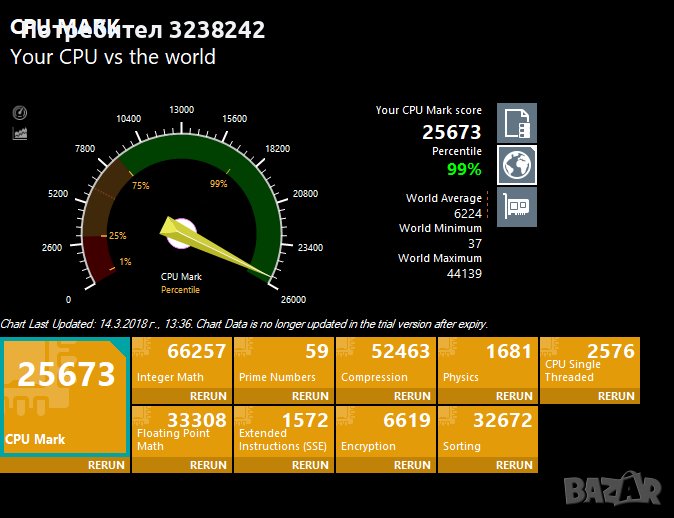Select the Integer Math 66257 tile
The image size is (674, 518).
click(x=182, y=363)
